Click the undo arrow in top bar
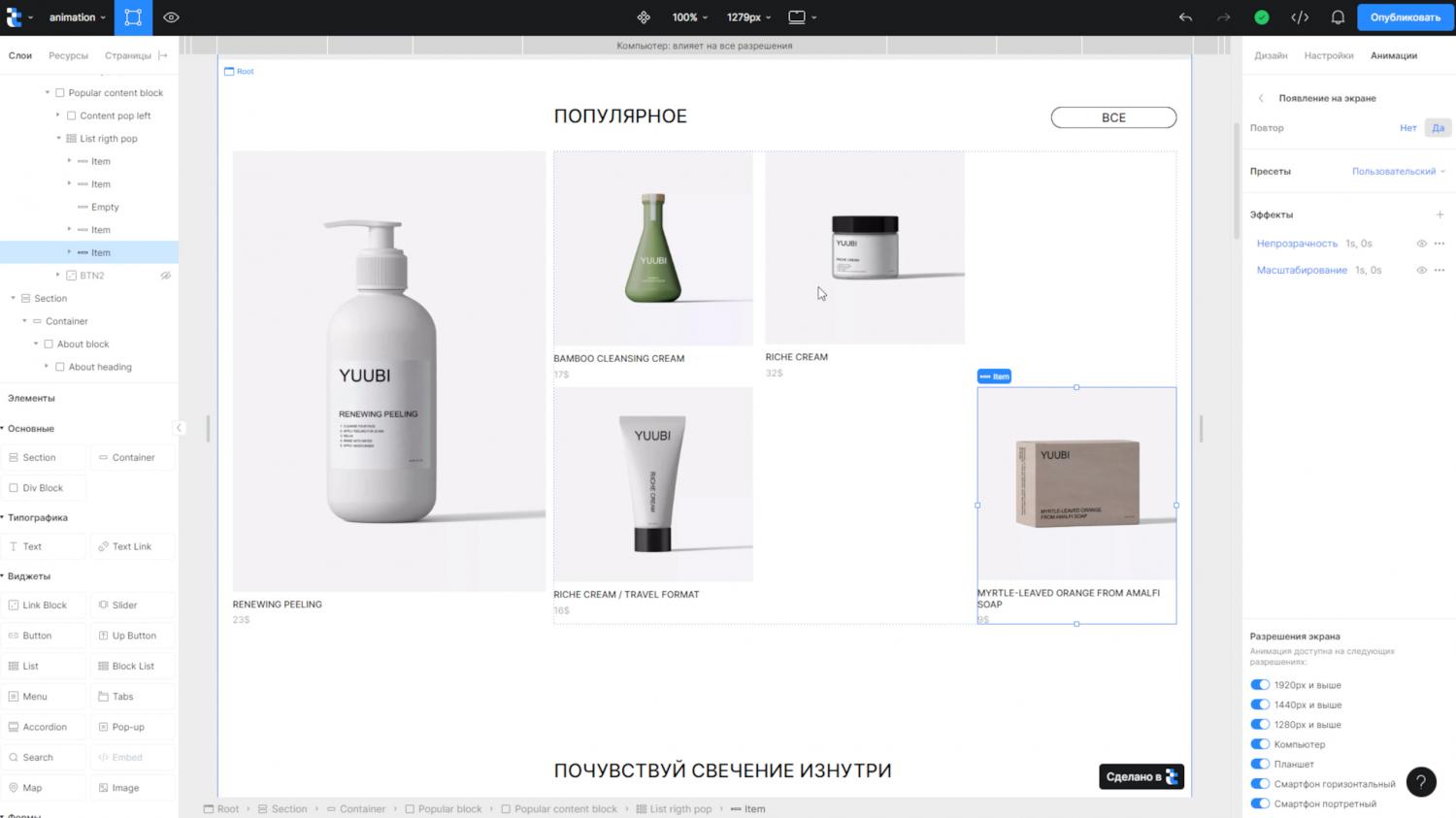This screenshot has width=1456, height=818. (x=1185, y=17)
